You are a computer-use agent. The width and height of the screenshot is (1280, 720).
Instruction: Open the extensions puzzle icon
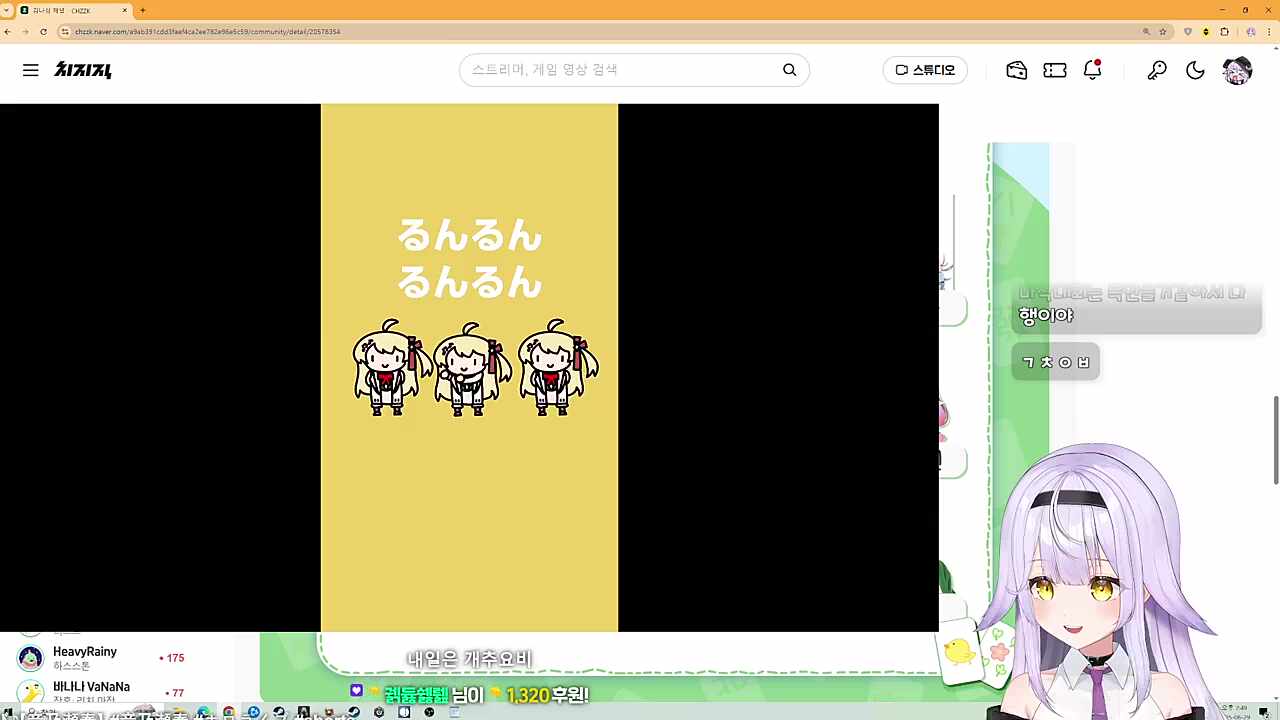tap(1224, 32)
